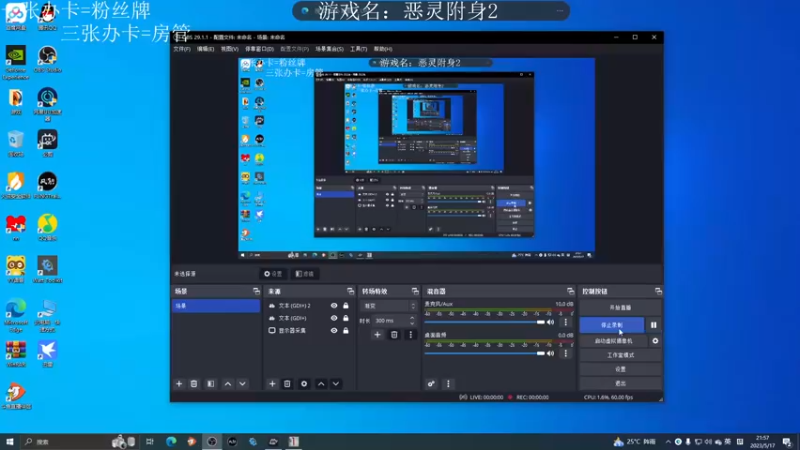Viewport: 800px width, 450px height.
Task: Open Windows Start button
Action: [x=10, y=441]
